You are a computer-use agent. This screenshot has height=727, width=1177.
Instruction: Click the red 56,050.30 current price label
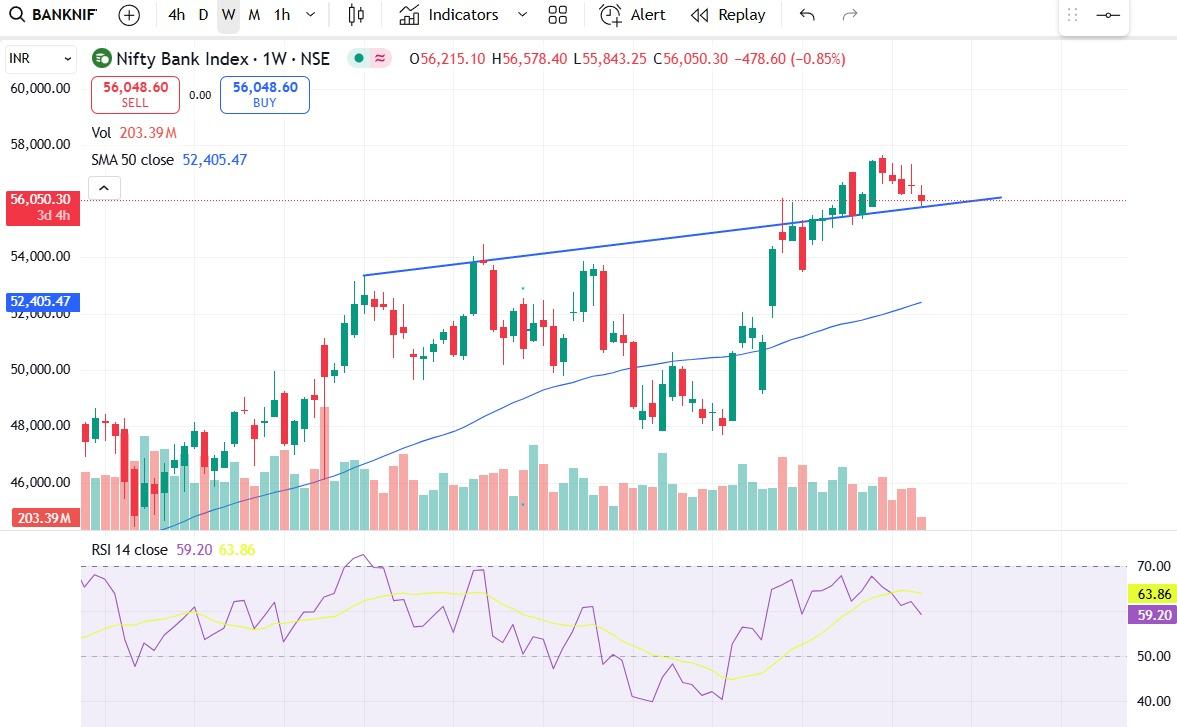click(43, 208)
